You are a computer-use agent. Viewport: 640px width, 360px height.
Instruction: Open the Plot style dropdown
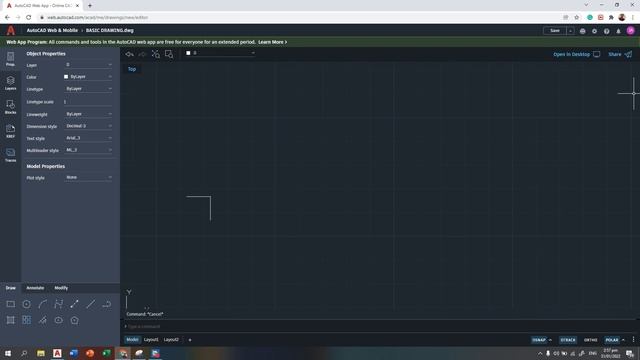pyautogui.click(x=88, y=177)
